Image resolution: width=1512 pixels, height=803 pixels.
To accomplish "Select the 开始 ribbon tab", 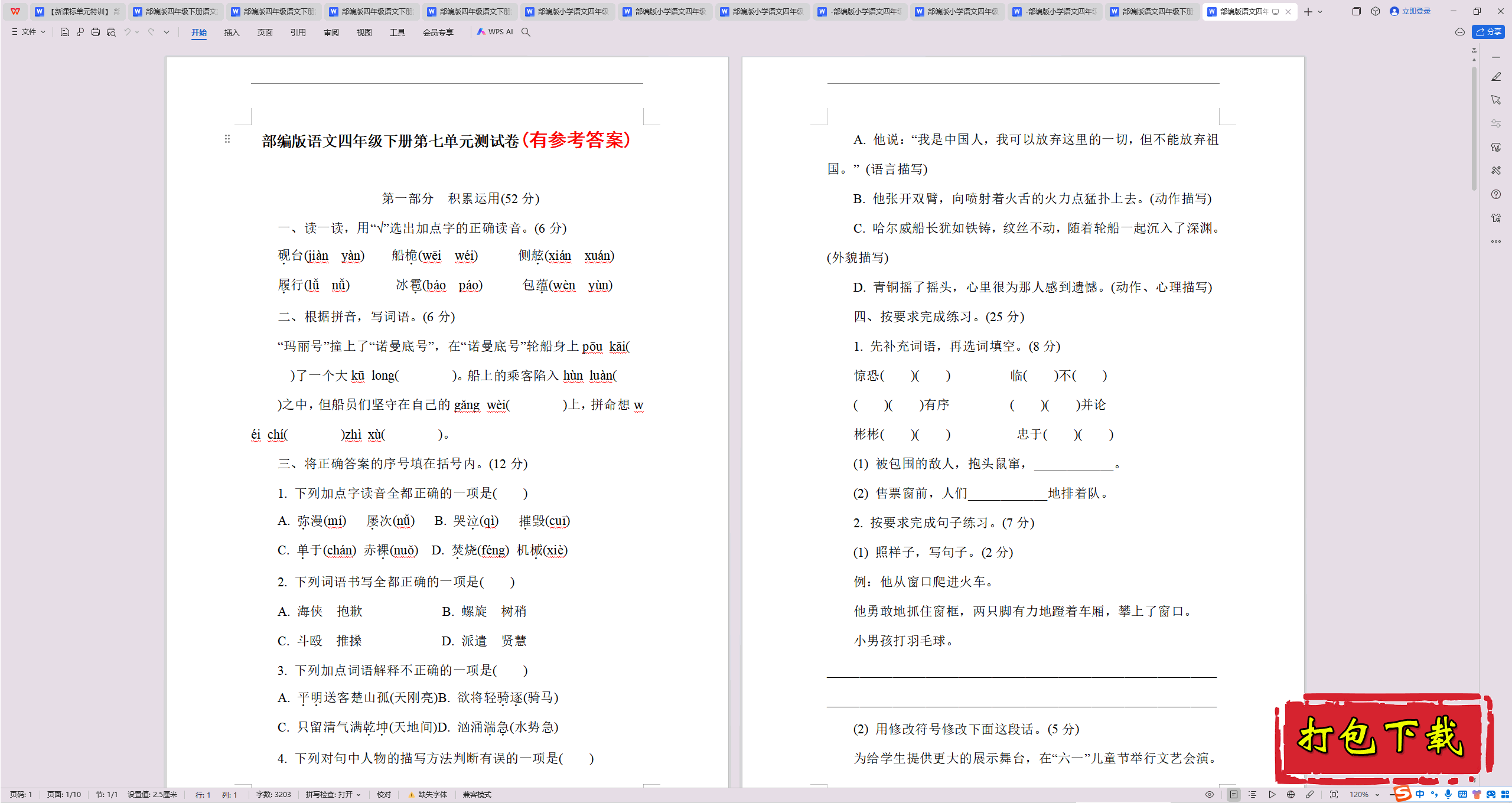I will (199, 32).
